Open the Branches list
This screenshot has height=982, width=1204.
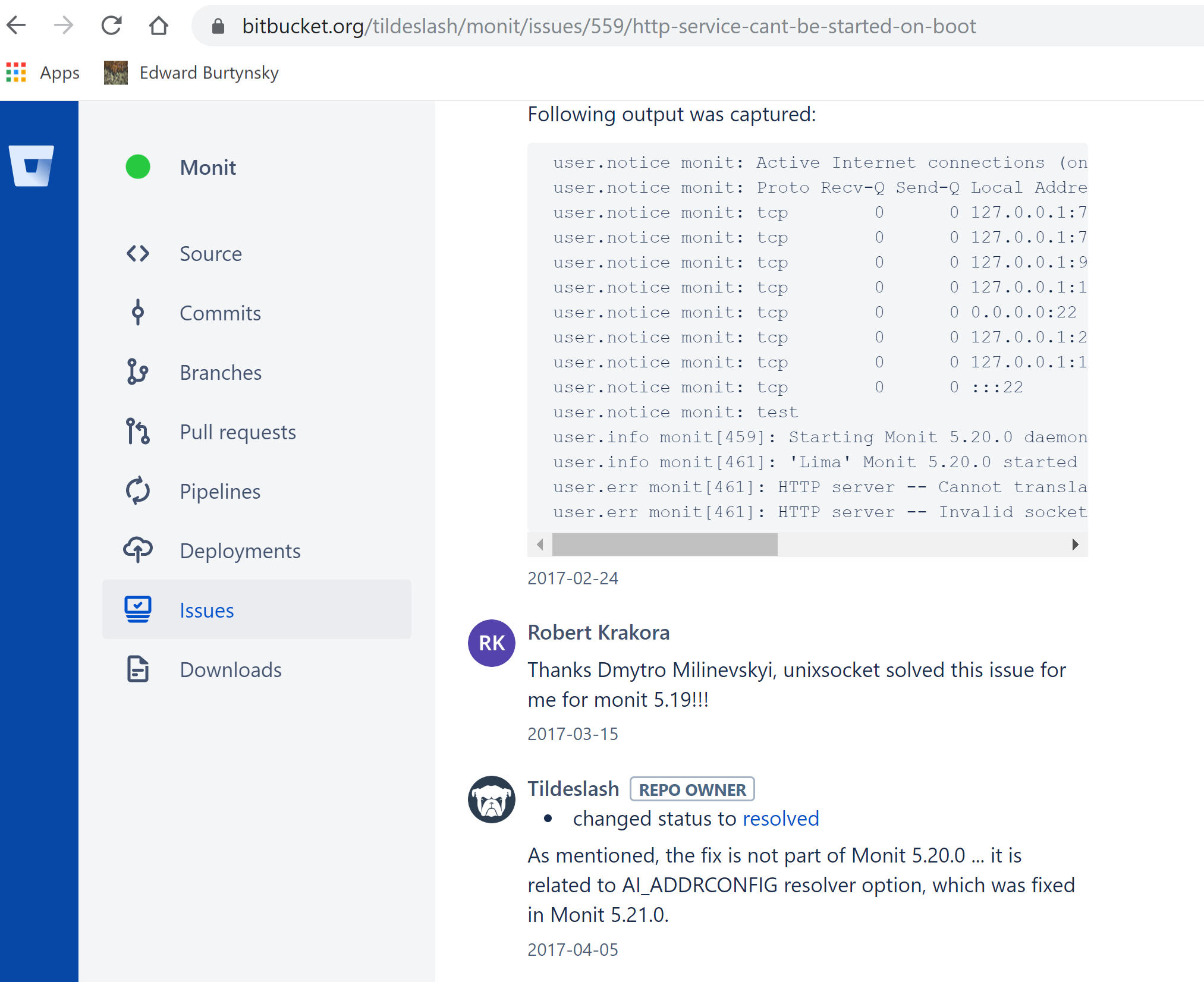tap(220, 373)
